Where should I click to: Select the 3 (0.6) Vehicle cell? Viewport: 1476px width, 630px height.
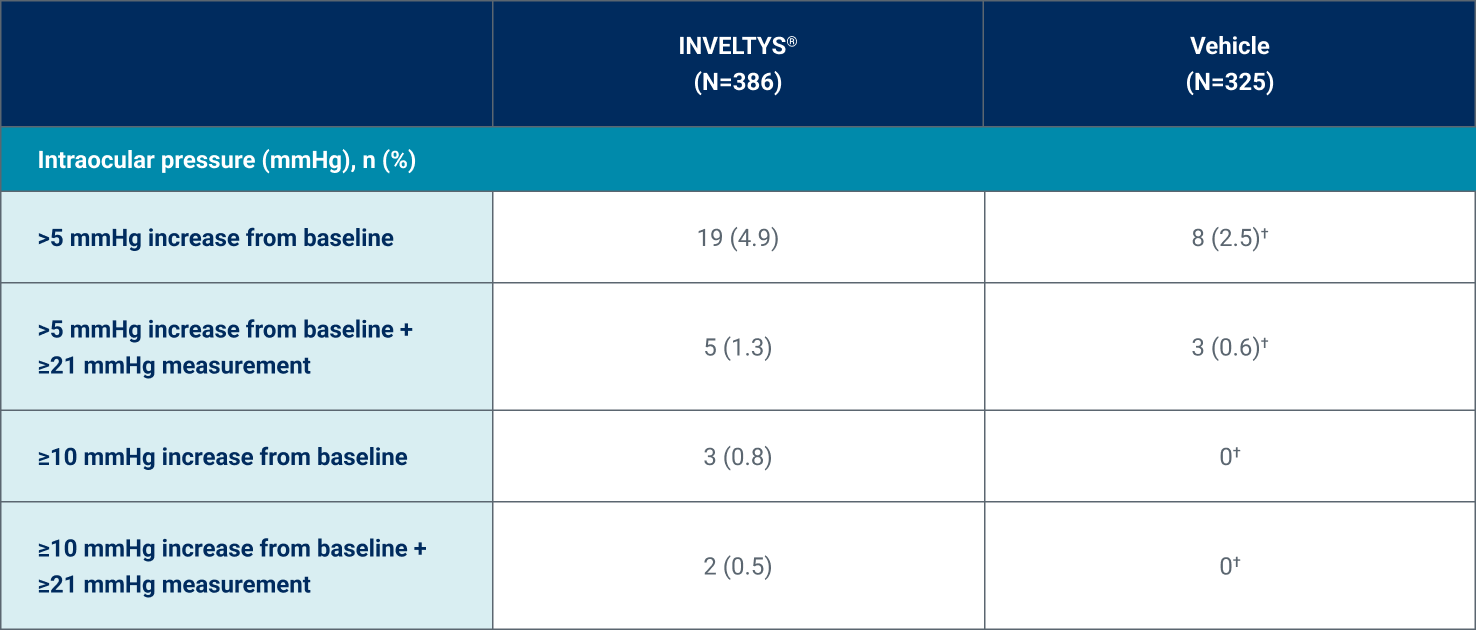click(x=1230, y=347)
